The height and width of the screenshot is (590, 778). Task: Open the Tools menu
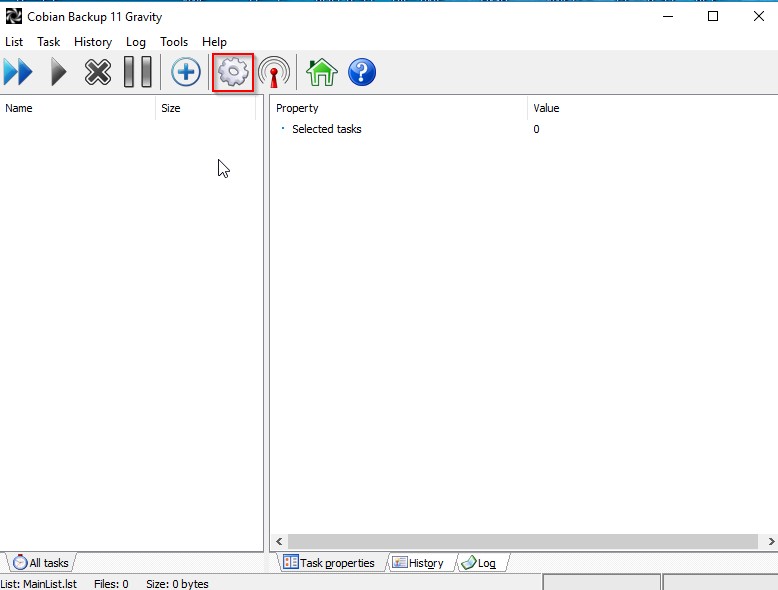(174, 42)
